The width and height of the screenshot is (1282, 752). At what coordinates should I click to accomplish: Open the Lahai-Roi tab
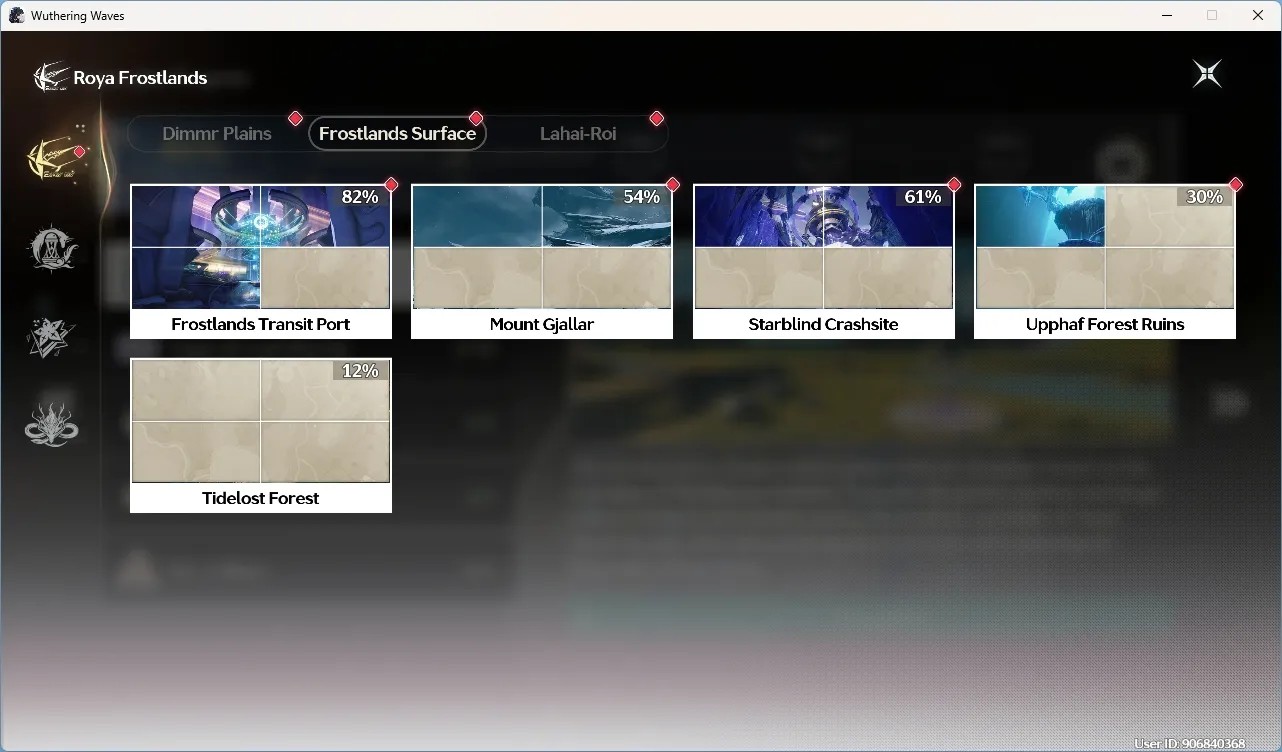point(578,133)
